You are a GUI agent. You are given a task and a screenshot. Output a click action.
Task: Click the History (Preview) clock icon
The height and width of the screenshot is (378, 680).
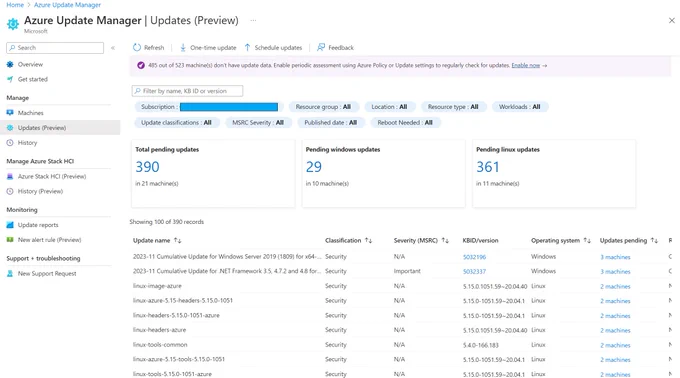pos(10,191)
